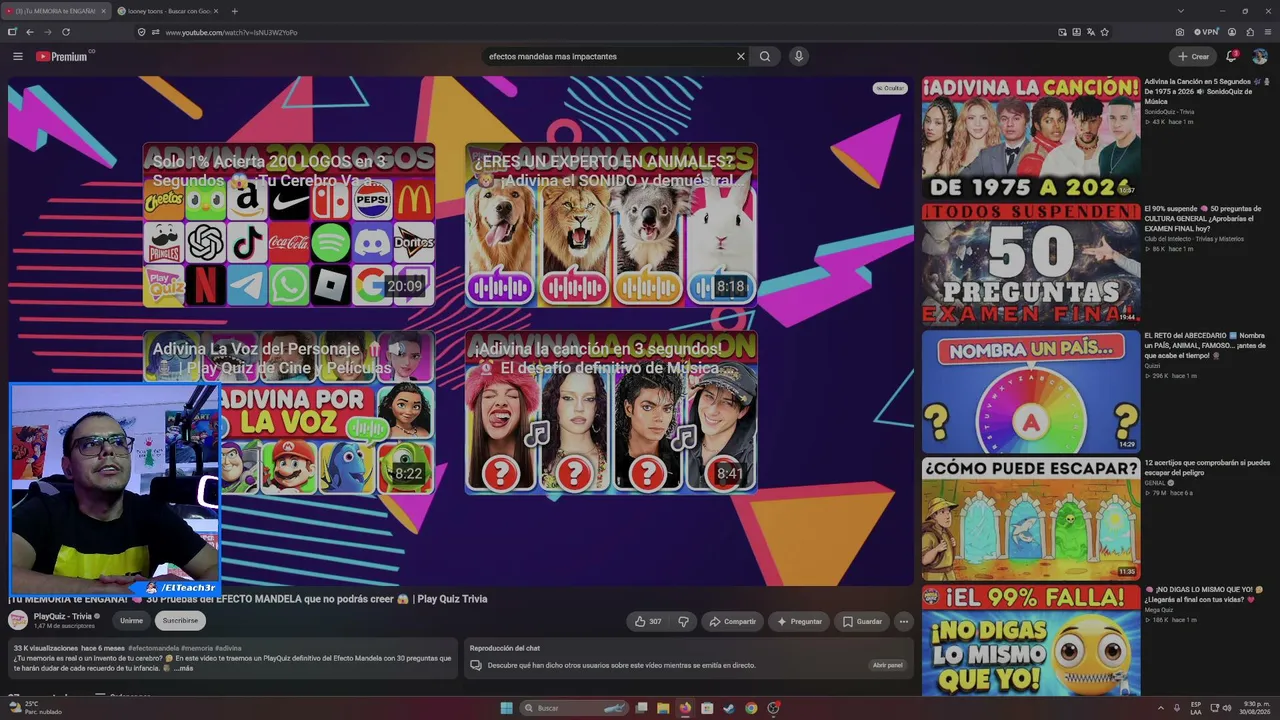
Task: Show hidden tray icons chevron
Action: [x=1161, y=708]
